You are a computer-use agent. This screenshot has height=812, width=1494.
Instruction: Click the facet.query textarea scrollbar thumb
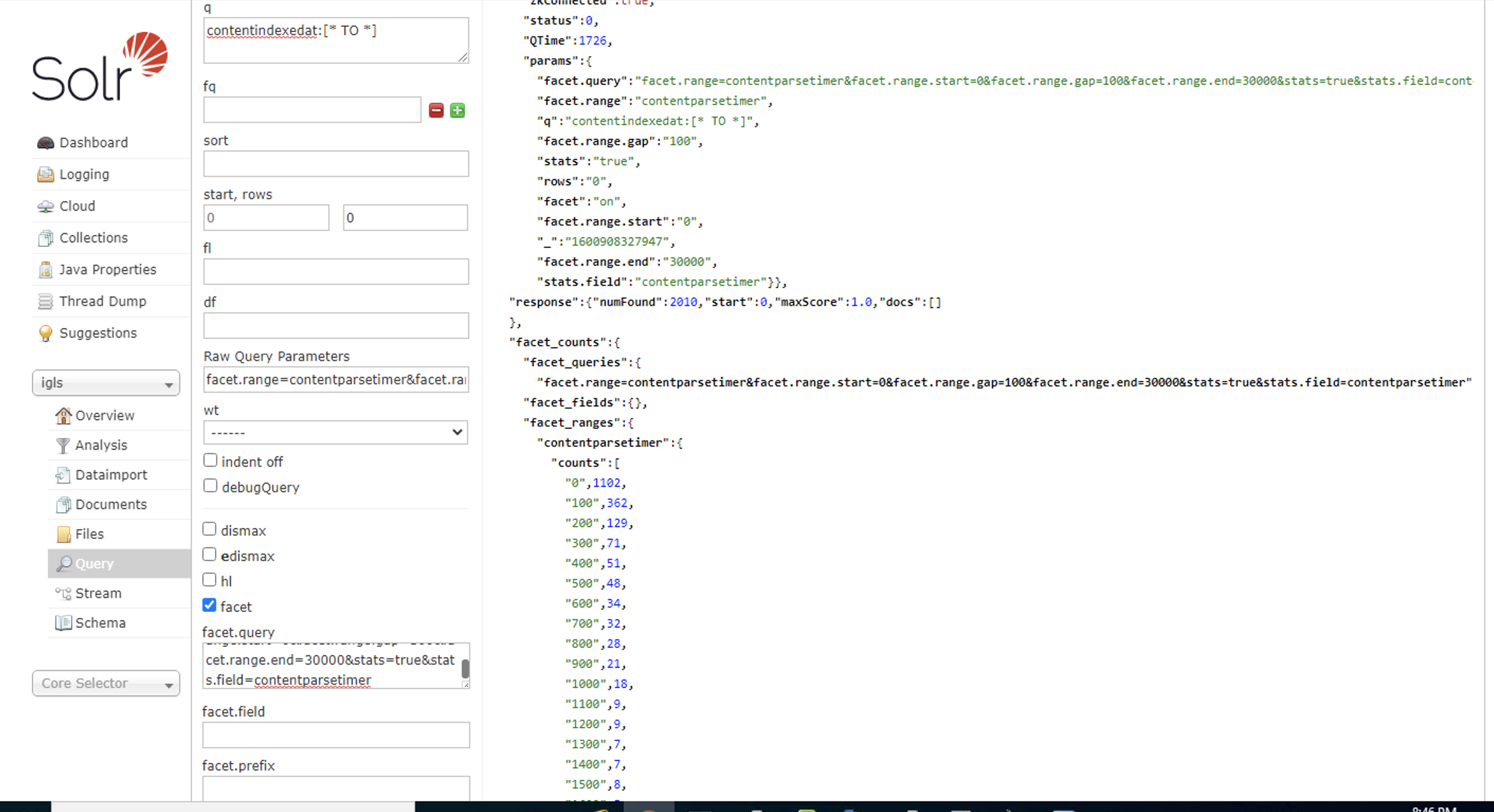pos(465,669)
